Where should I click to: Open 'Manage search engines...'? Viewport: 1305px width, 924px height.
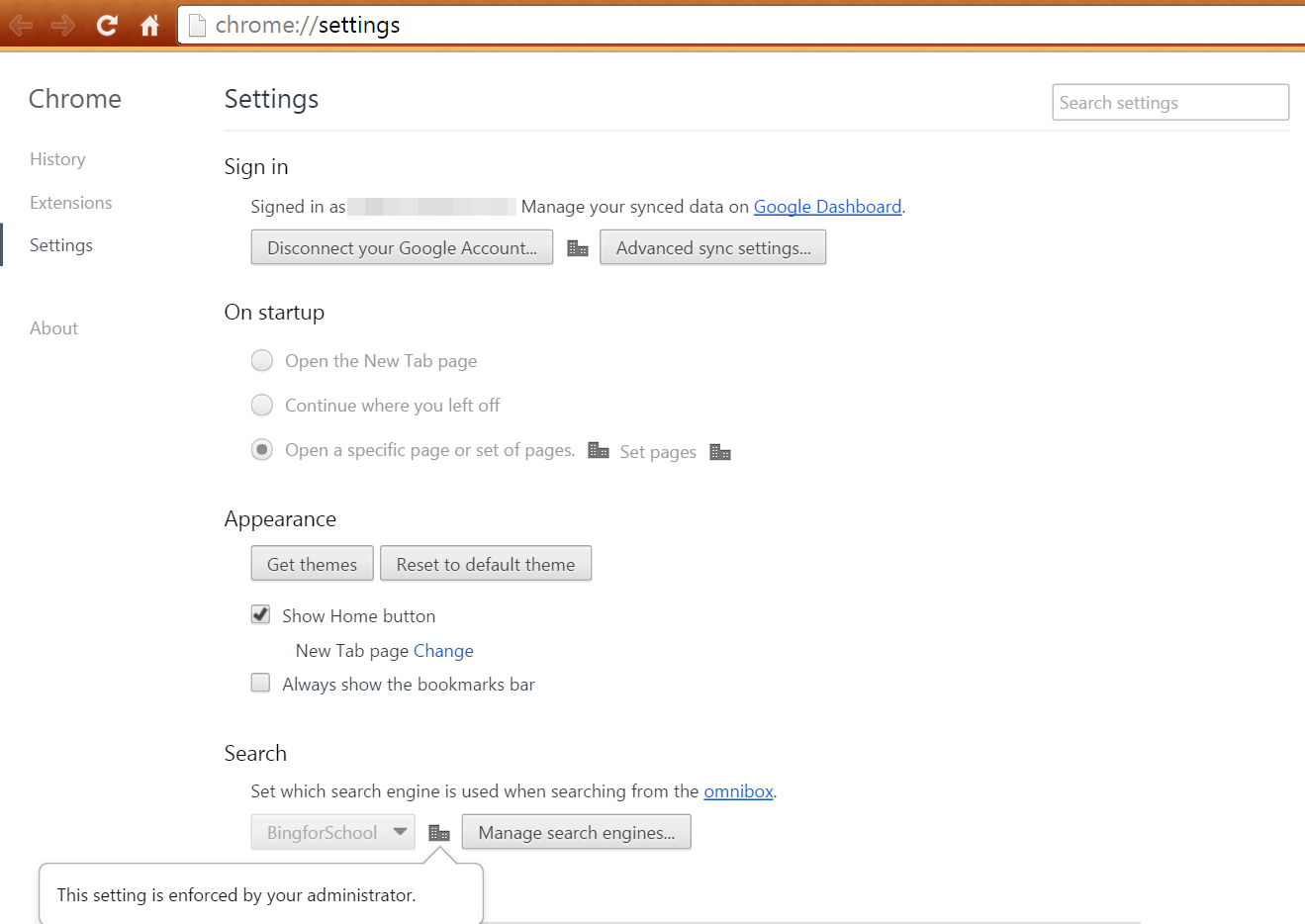576,832
